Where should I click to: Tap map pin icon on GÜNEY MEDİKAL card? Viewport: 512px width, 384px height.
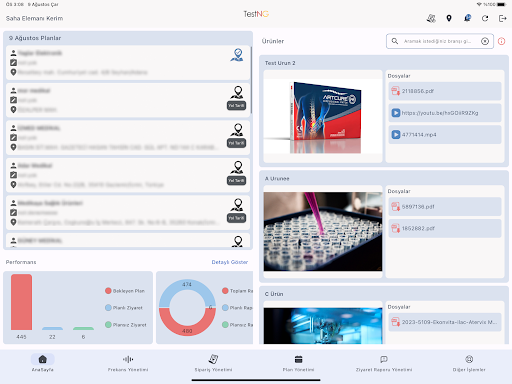coord(238,241)
